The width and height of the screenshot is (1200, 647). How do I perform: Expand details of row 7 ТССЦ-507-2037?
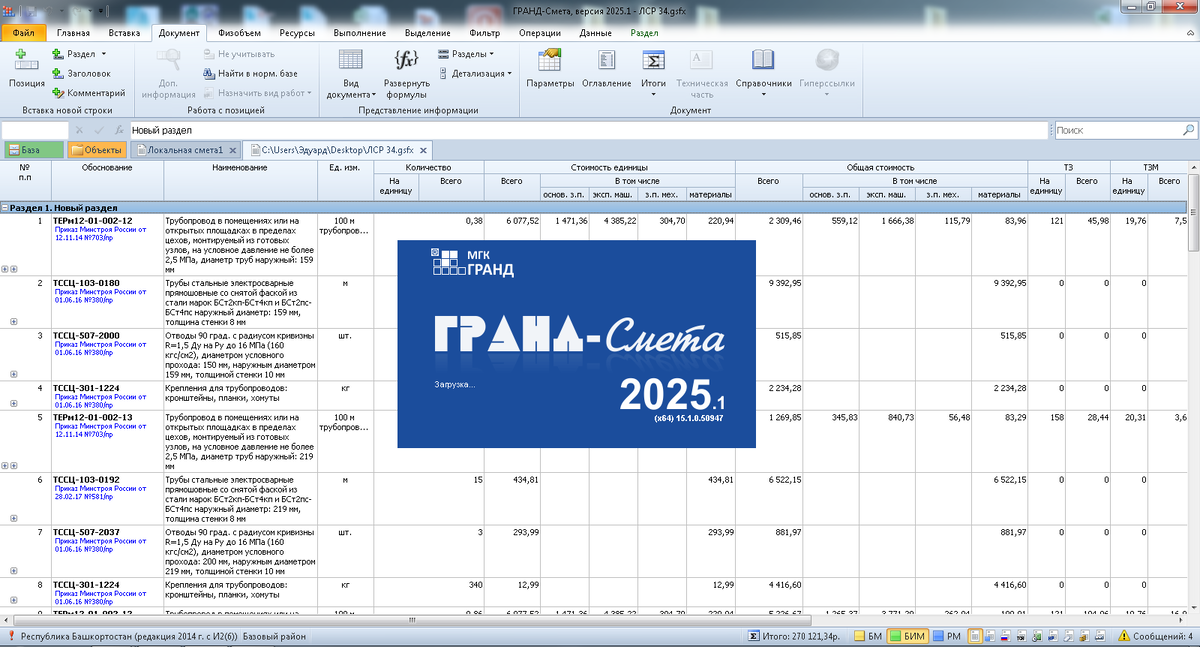[13, 569]
